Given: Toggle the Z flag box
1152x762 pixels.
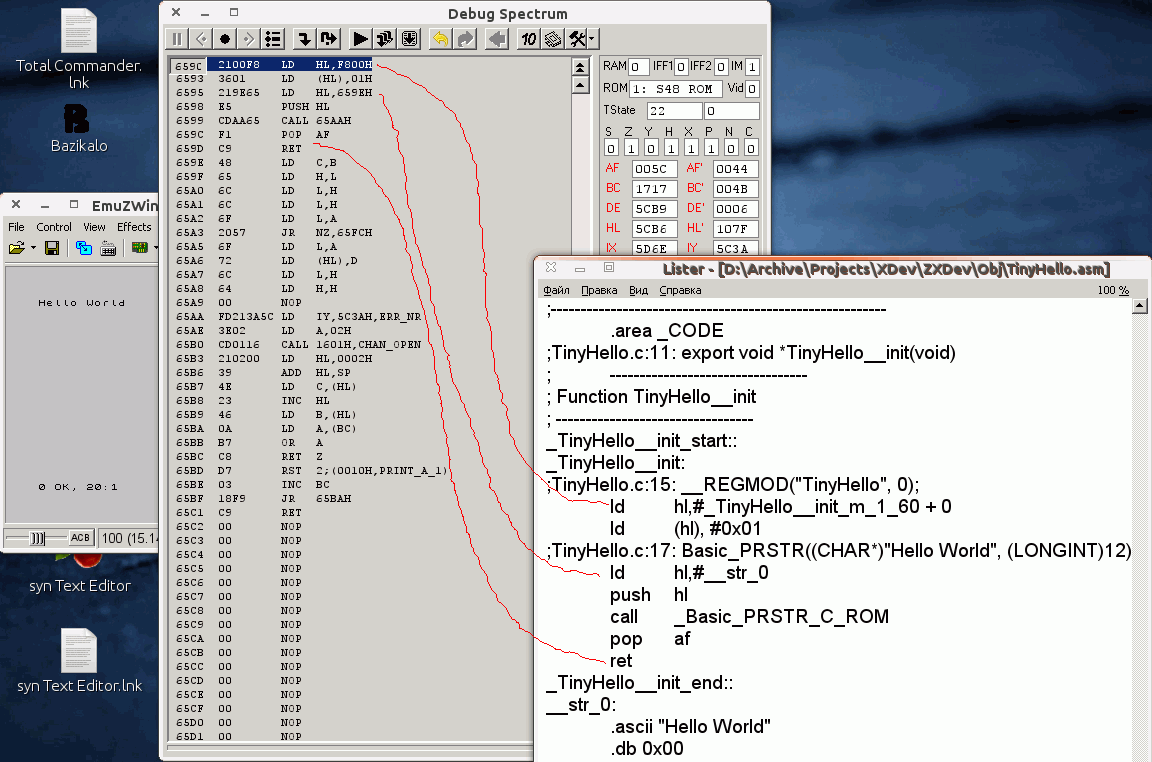Looking at the screenshot, I should pos(630,148).
